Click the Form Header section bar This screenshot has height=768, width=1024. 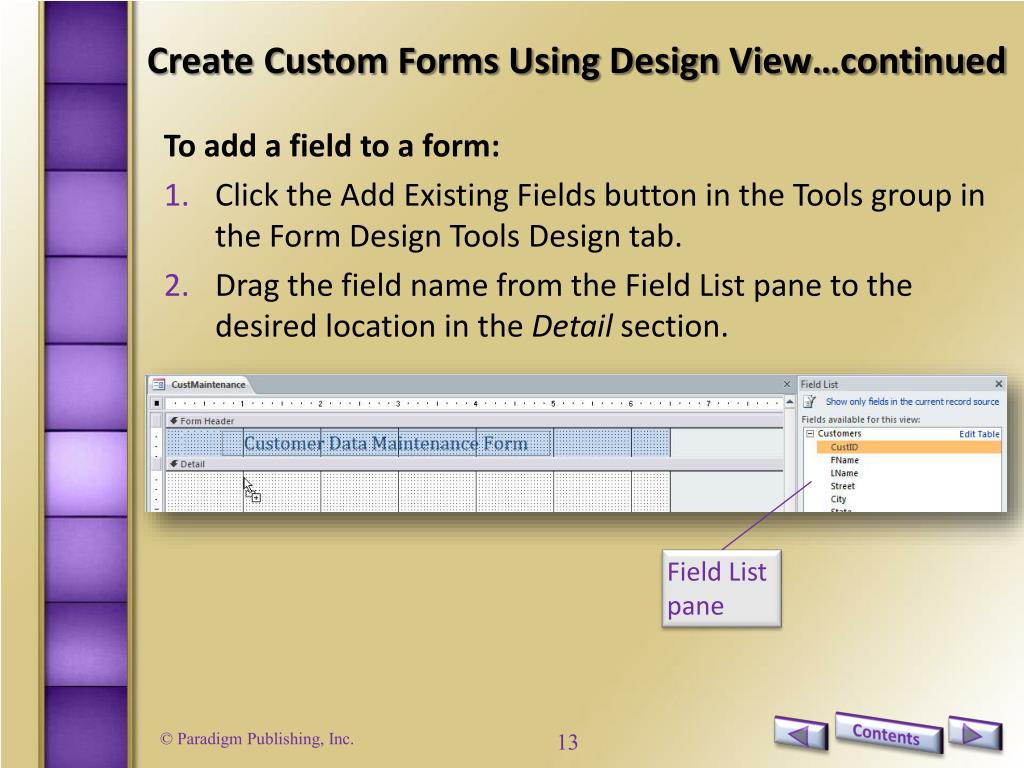(474, 421)
